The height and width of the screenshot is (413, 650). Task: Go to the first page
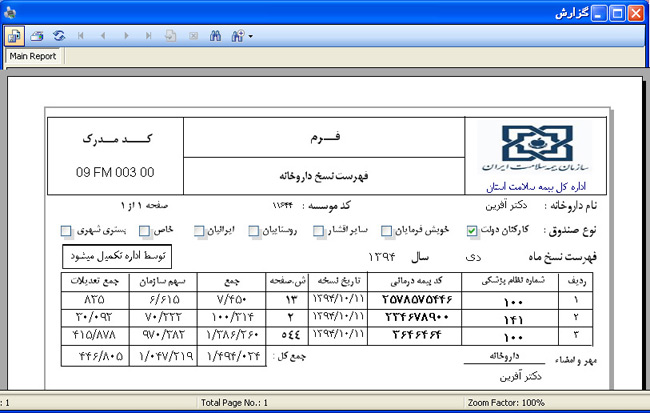(x=81, y=36)
